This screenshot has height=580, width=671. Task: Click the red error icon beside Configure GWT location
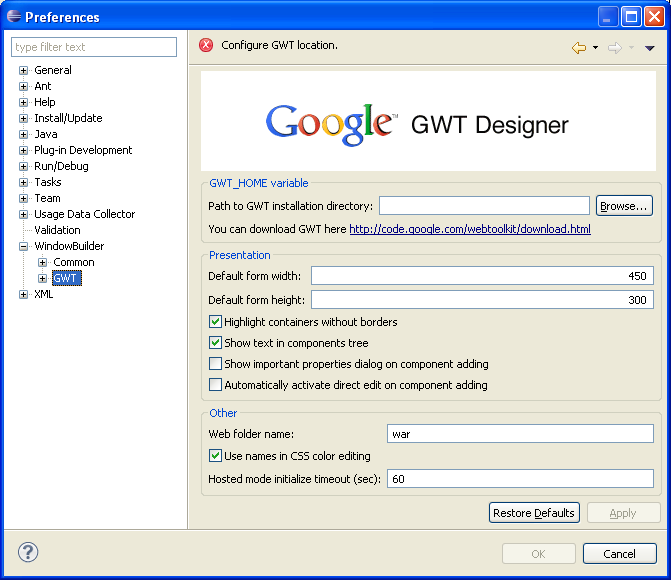206,45
